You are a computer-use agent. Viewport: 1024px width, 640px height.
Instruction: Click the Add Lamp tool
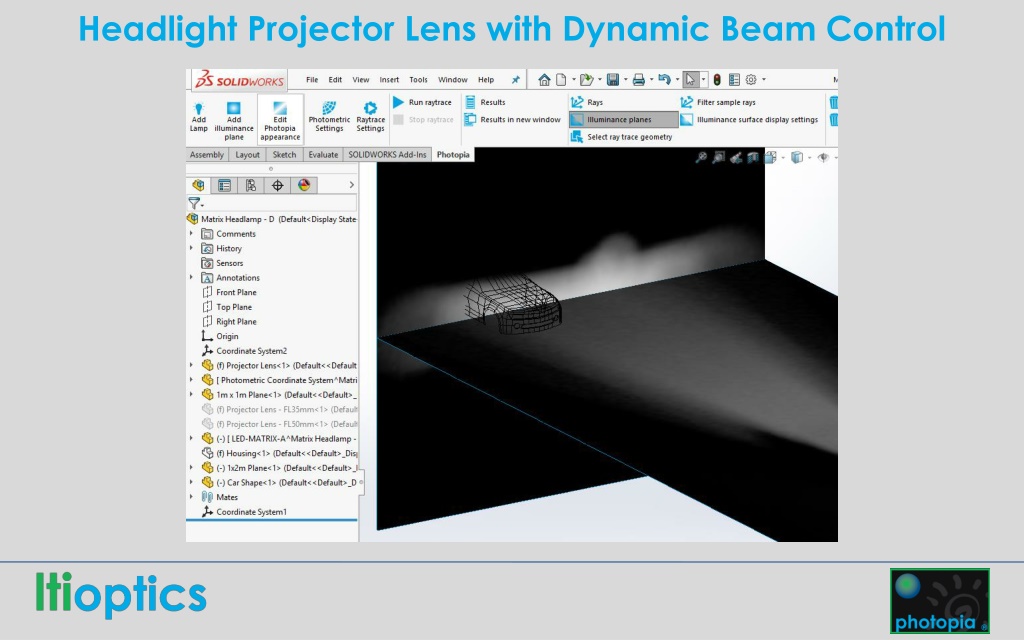click(199, 116)
